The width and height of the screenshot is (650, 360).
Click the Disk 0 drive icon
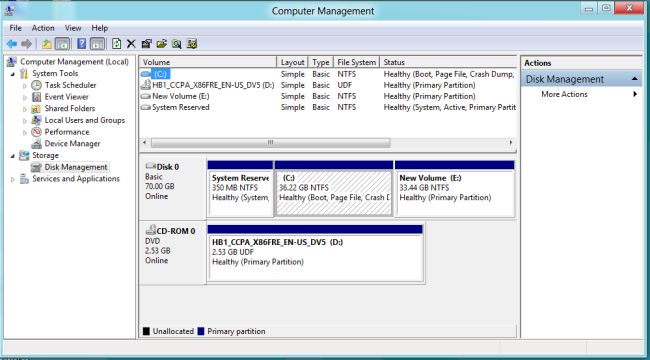(x=150, y=166)
